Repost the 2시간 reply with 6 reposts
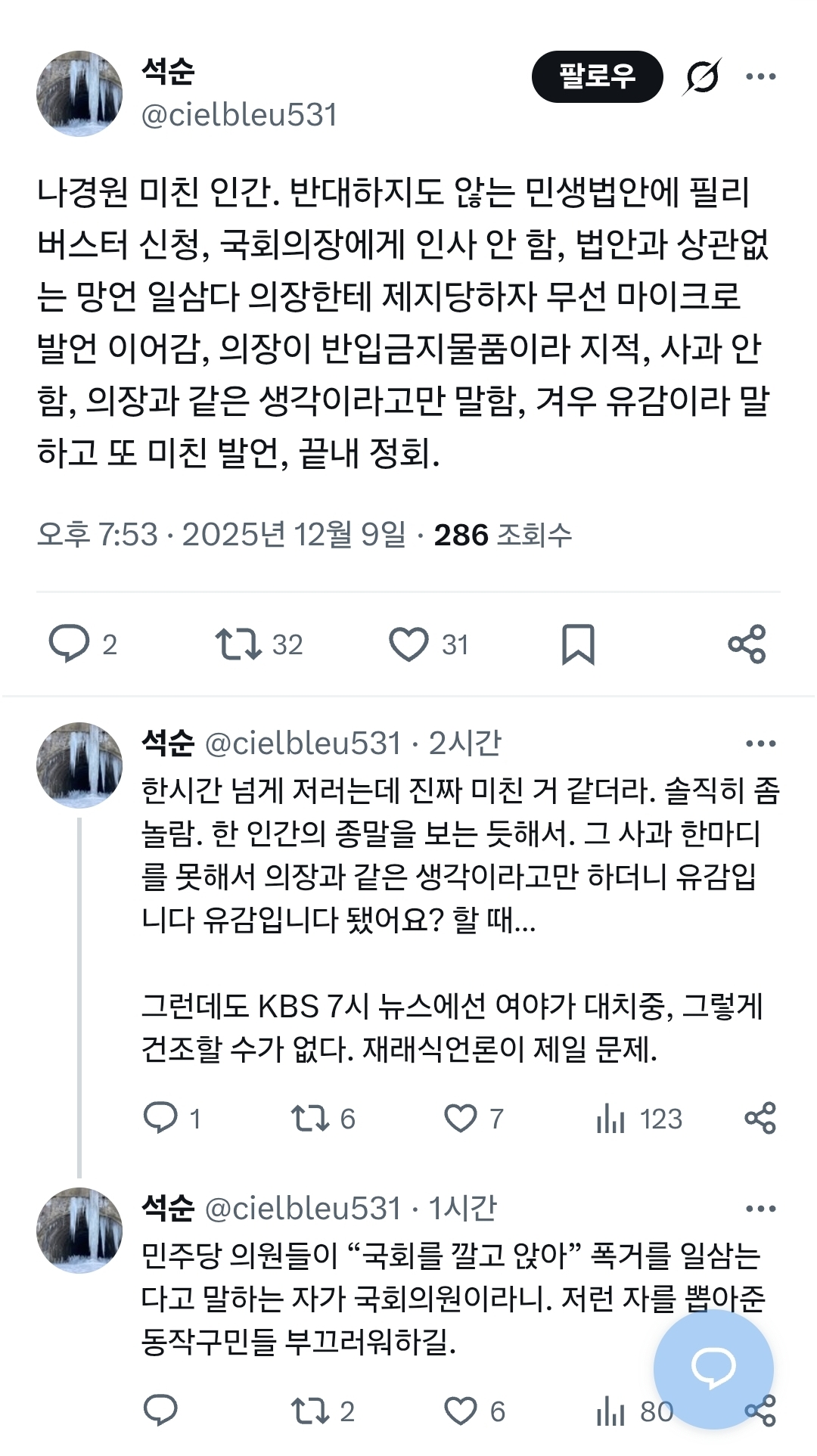 click(x=309, y=1118)
